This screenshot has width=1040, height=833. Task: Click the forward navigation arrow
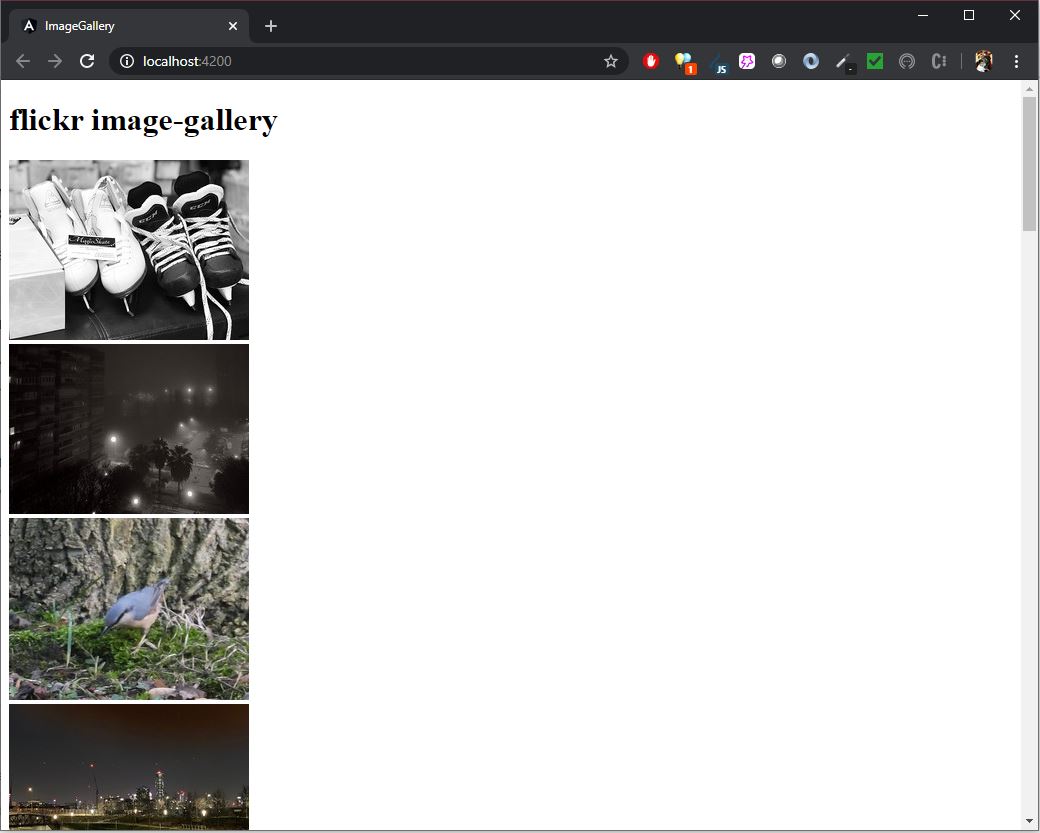point(54,61)
